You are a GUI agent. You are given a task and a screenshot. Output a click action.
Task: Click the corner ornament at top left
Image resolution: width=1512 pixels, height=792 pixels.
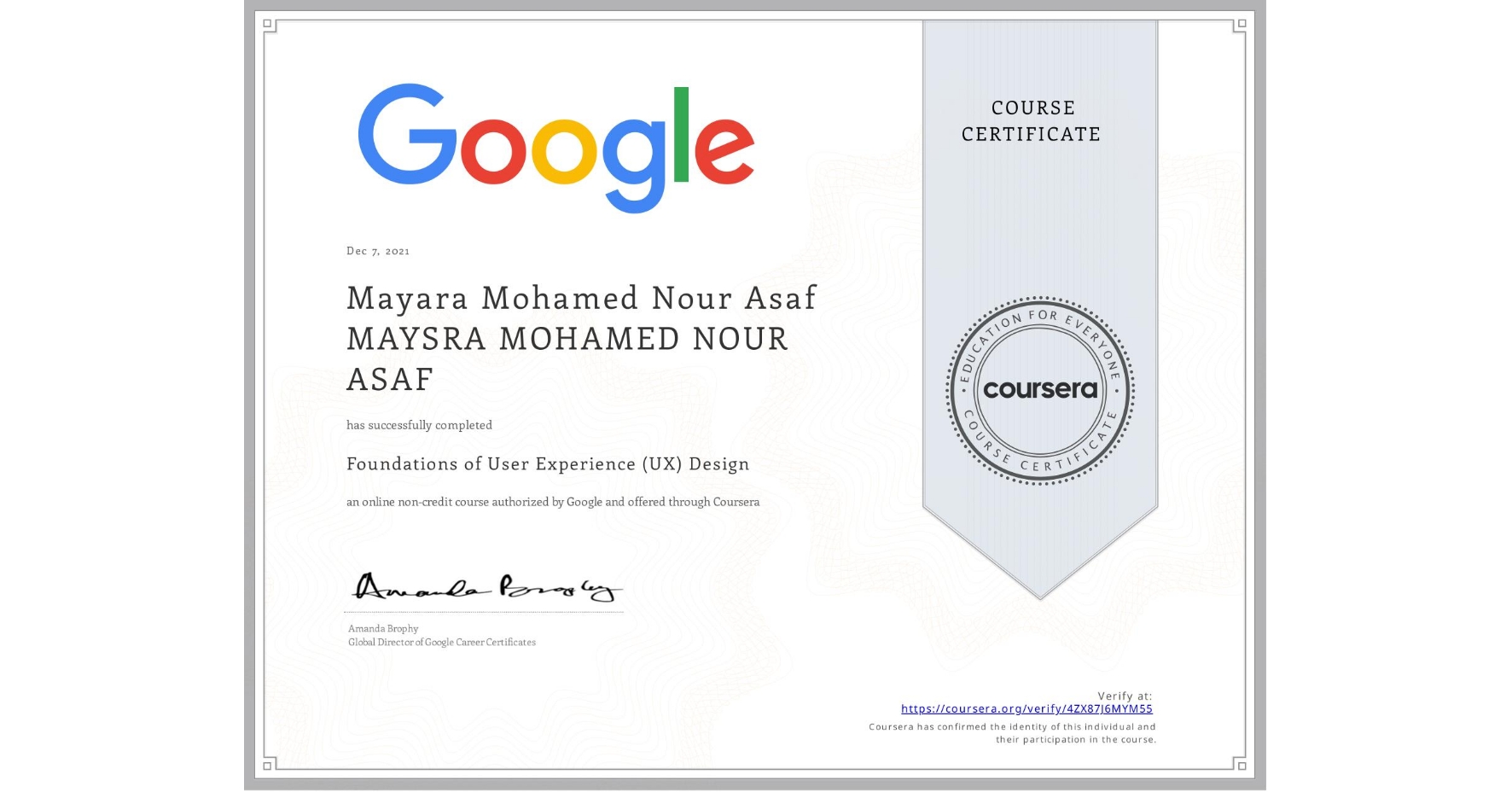tap(268, 26)
